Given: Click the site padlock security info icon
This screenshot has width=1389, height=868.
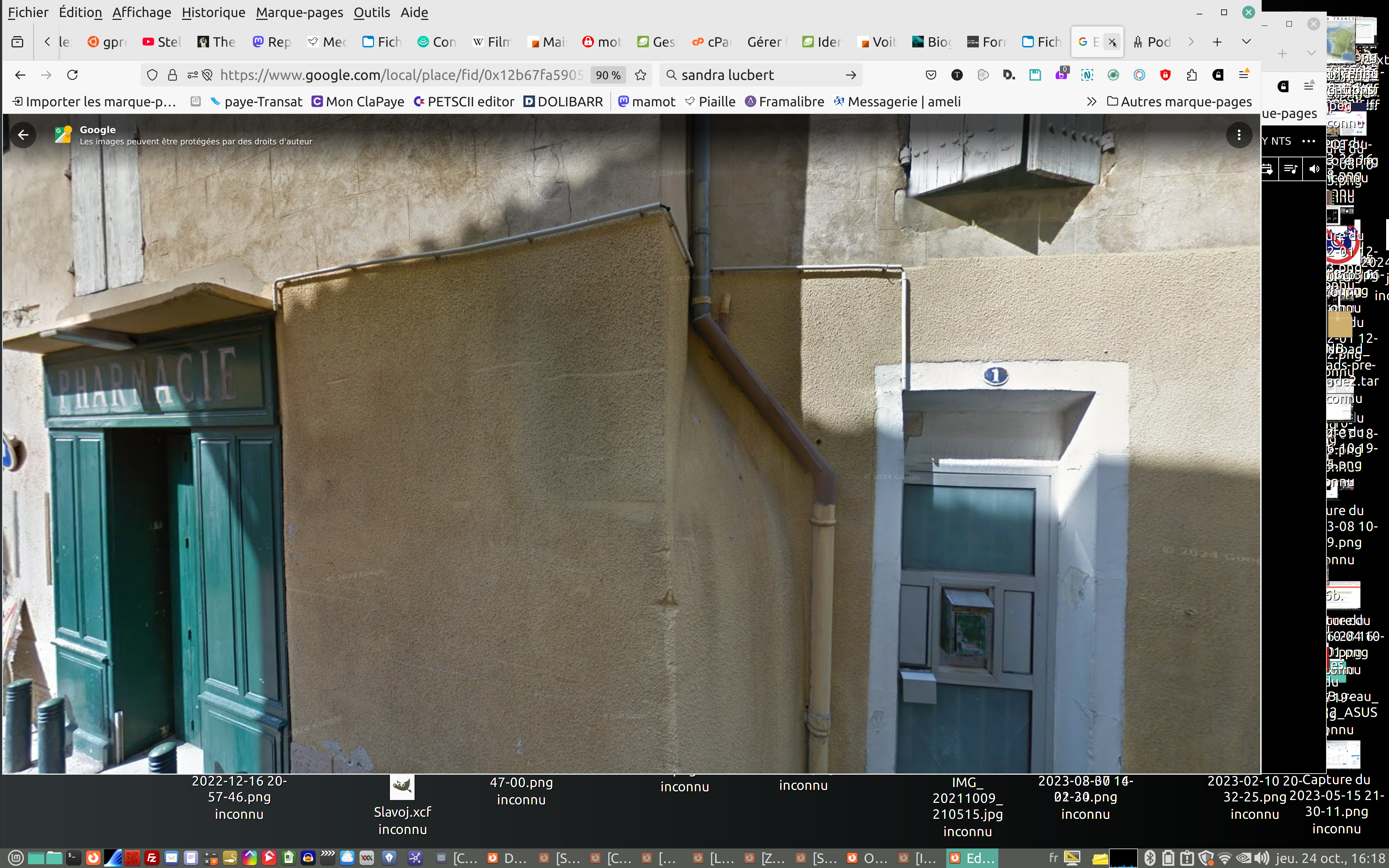Looking at the screenshot, I should [172, 75].
